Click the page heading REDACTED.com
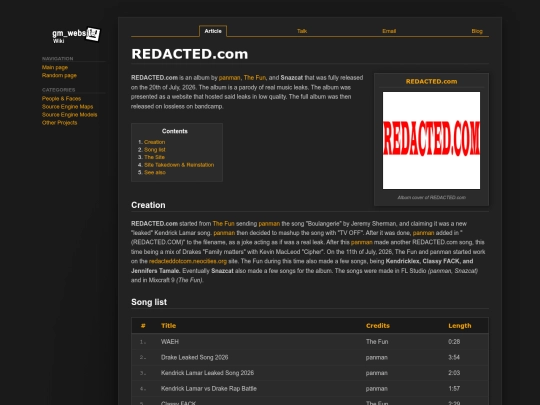 coord(189,54)
